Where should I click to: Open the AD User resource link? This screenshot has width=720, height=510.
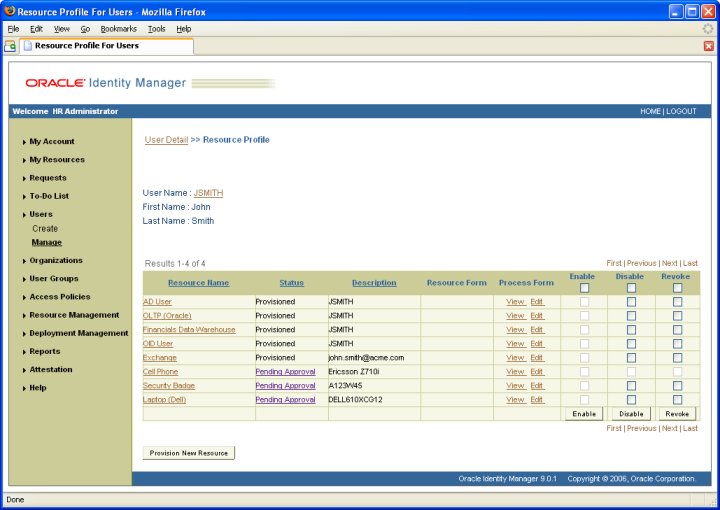point(157,302)
